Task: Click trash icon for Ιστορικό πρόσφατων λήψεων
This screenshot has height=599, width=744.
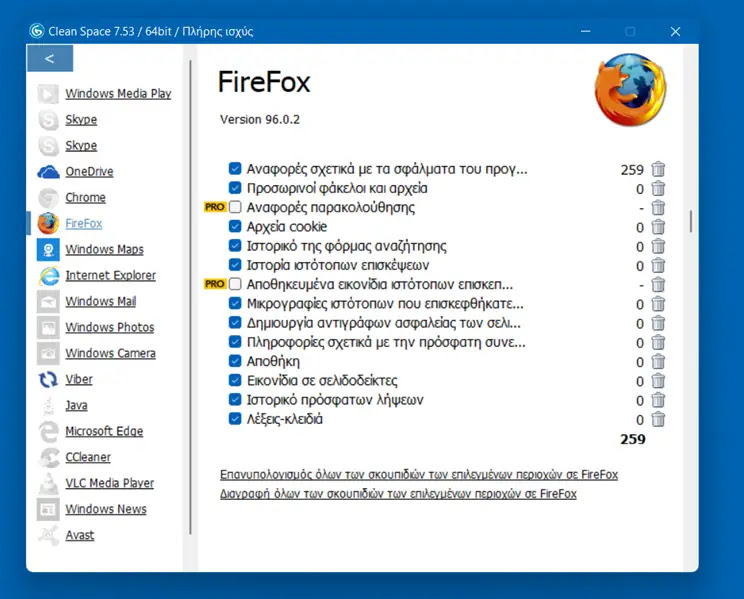Action: (658, 400)
